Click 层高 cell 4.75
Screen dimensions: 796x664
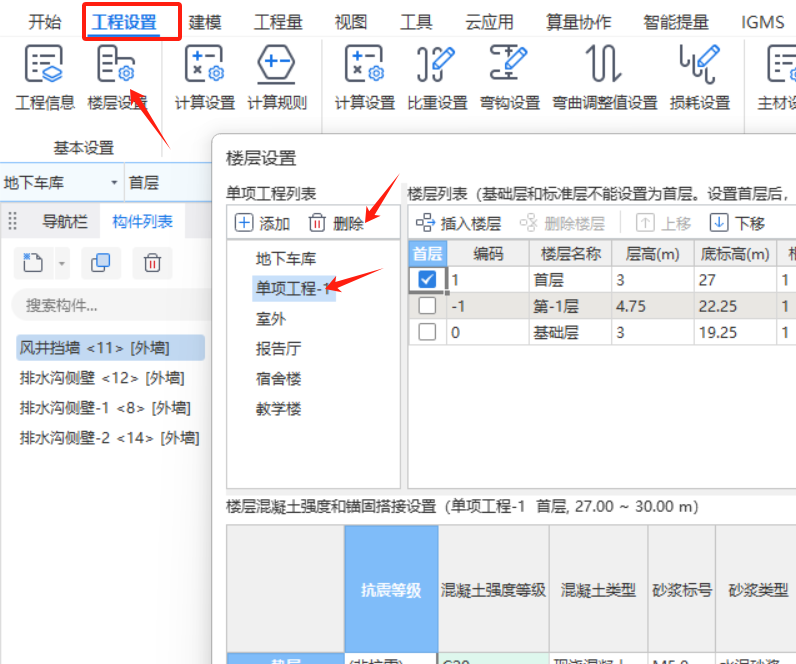click(652, 306)
